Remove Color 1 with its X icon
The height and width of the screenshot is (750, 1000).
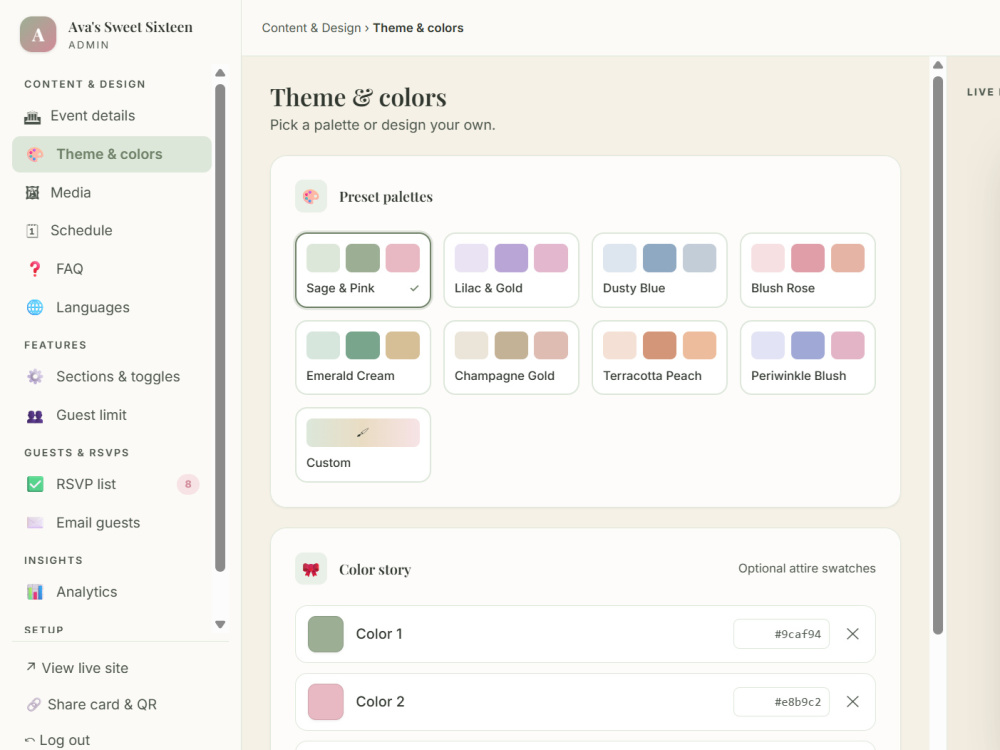pyautogui.click(x=853, y=634)
